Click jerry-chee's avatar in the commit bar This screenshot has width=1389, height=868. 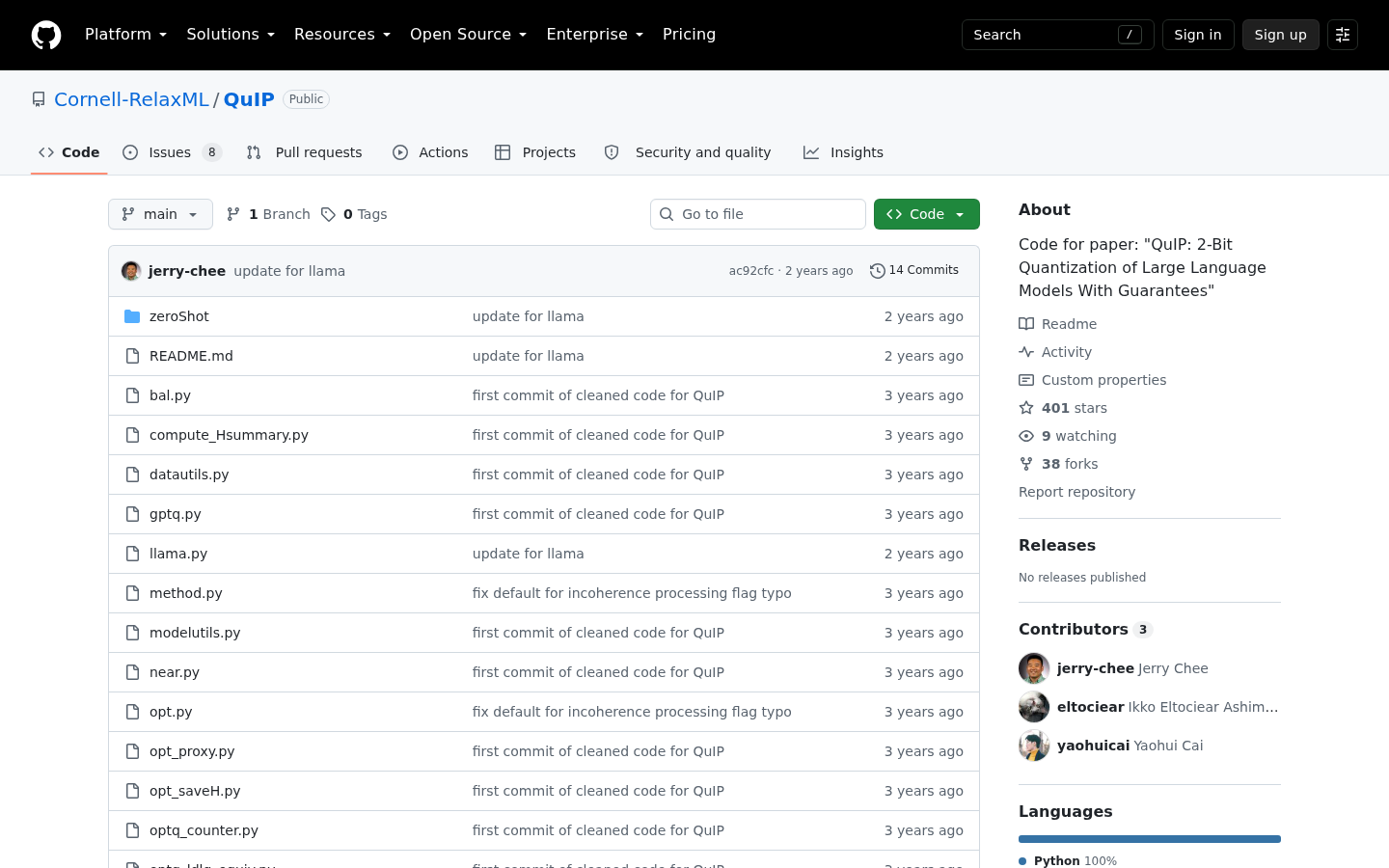131,271
